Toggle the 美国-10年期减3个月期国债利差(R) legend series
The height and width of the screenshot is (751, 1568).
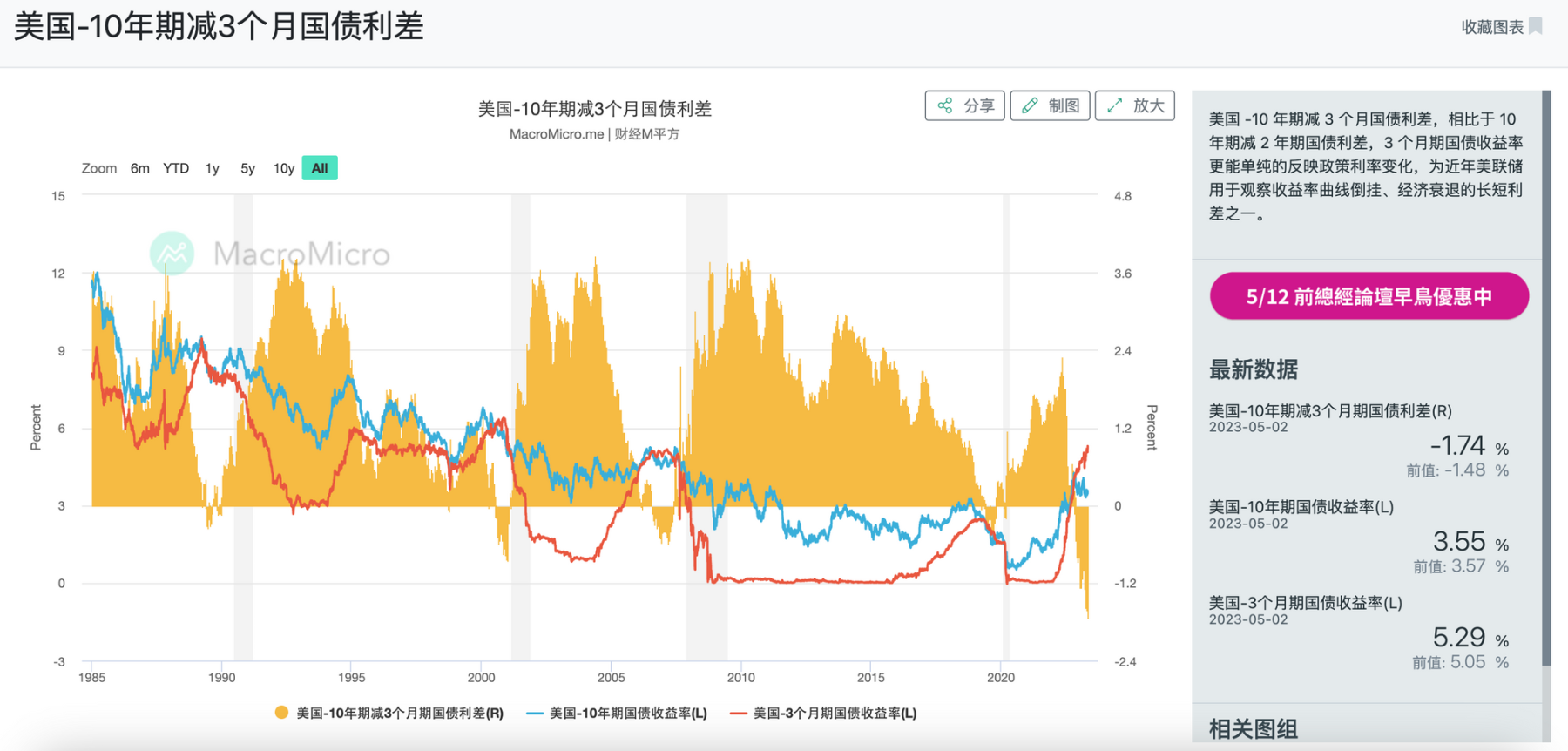click(389, 713)
